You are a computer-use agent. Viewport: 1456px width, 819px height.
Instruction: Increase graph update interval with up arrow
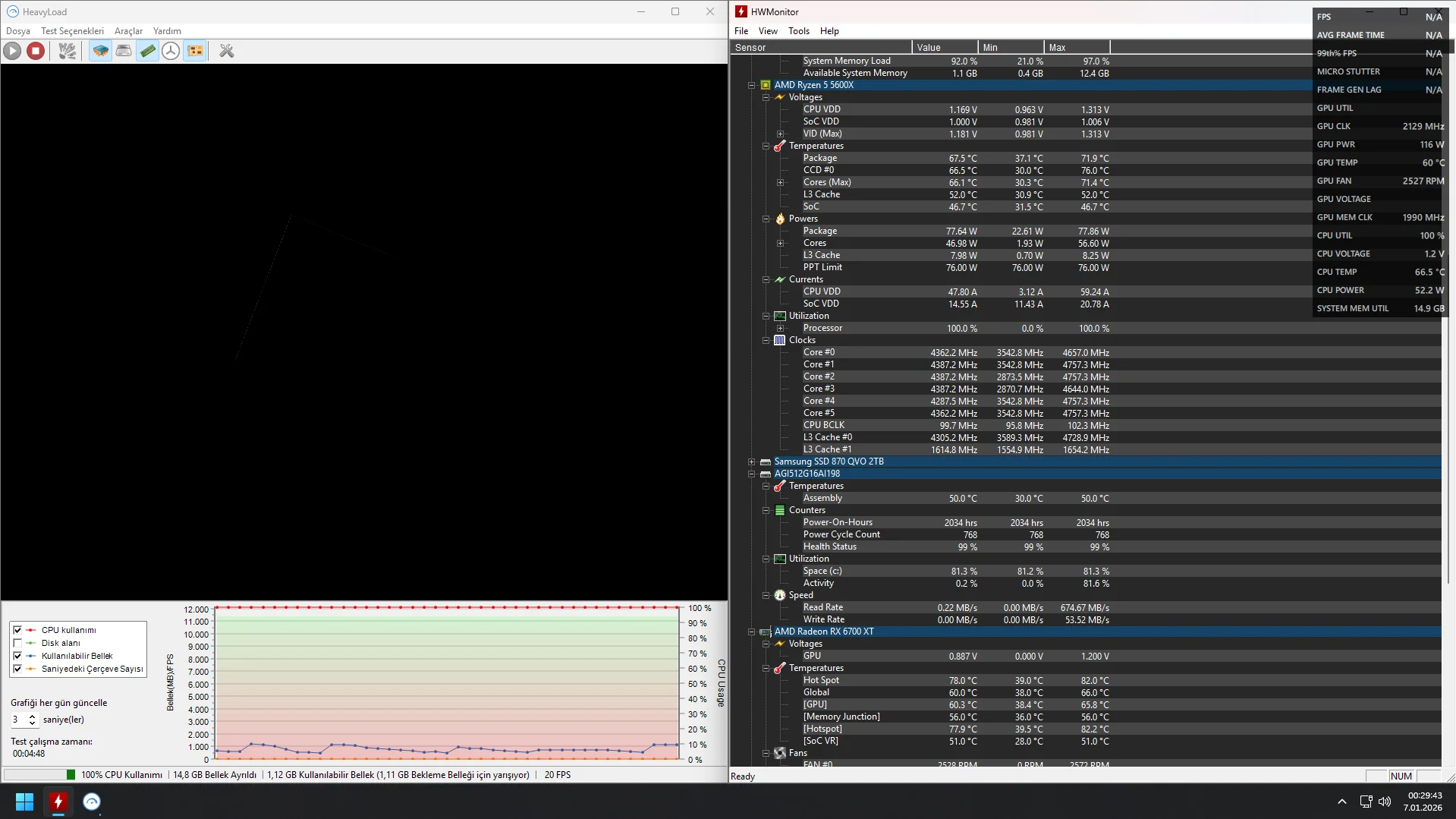[x=32, y=717]
